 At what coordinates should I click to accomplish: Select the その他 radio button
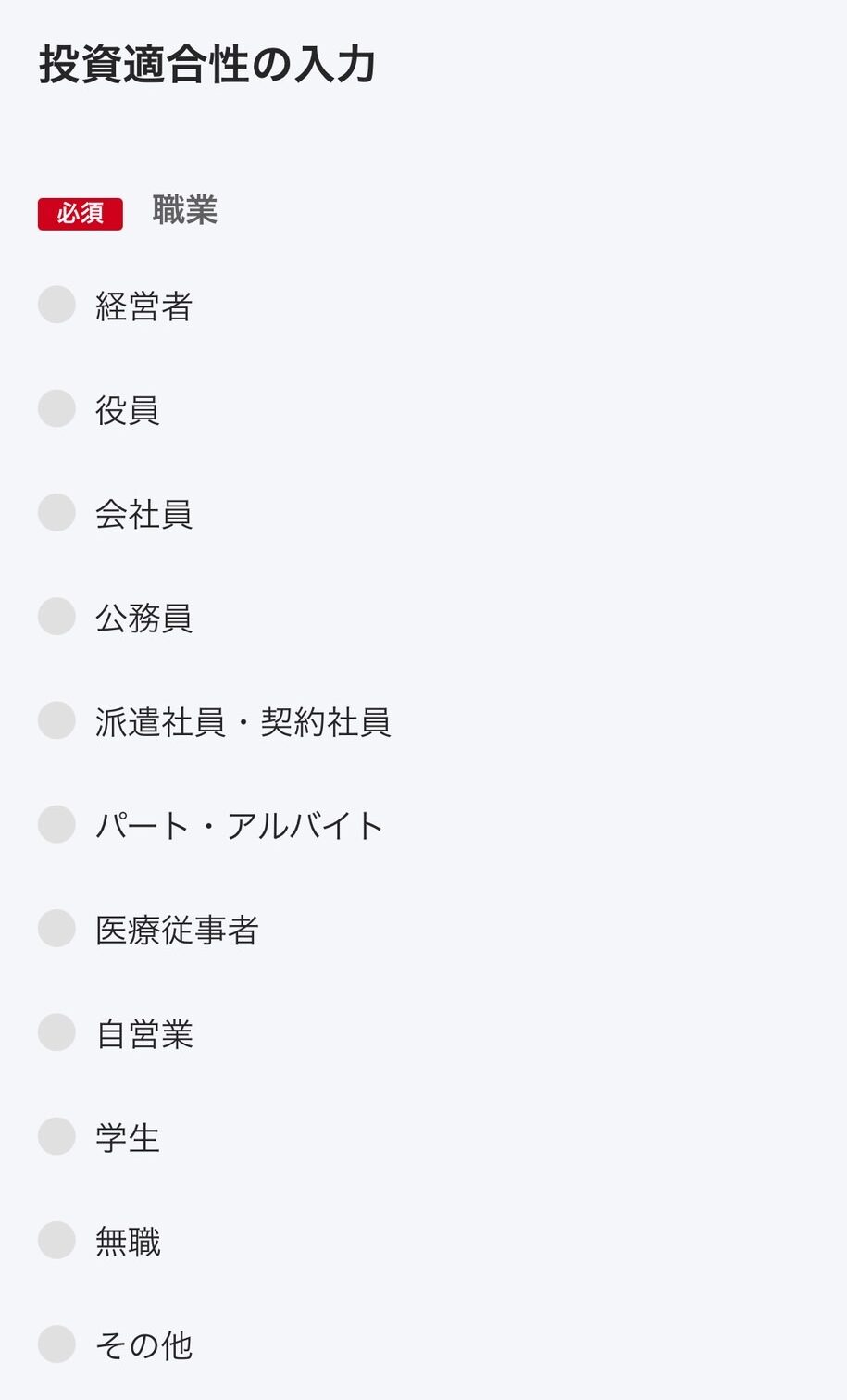point(56,1344)
